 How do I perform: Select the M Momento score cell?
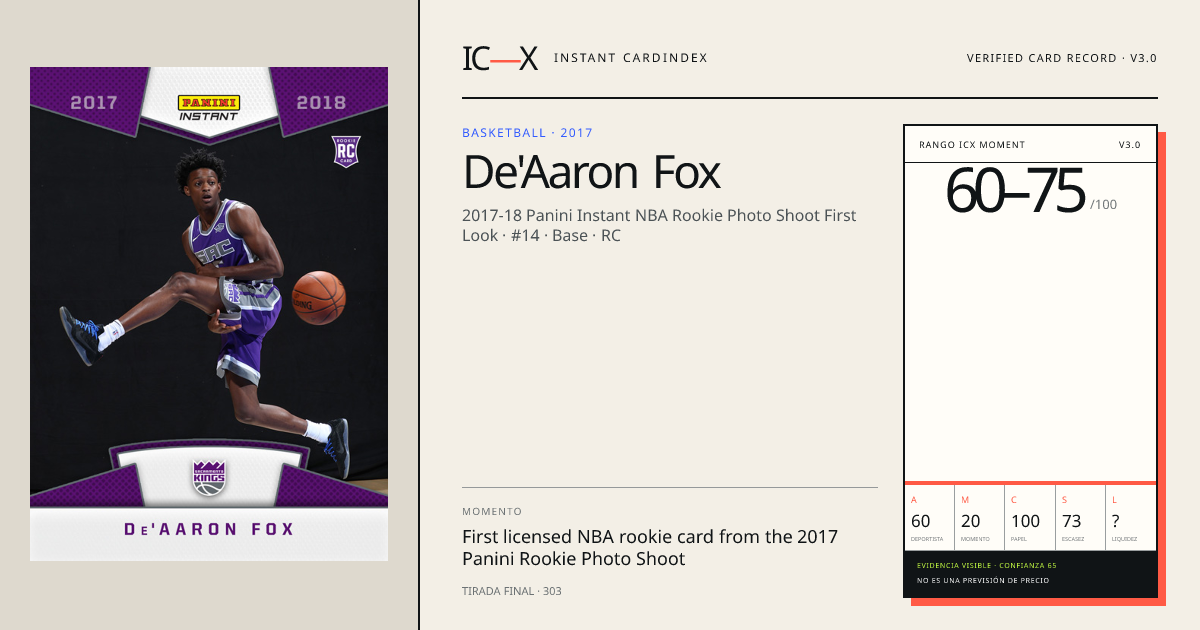click(980, 518)
